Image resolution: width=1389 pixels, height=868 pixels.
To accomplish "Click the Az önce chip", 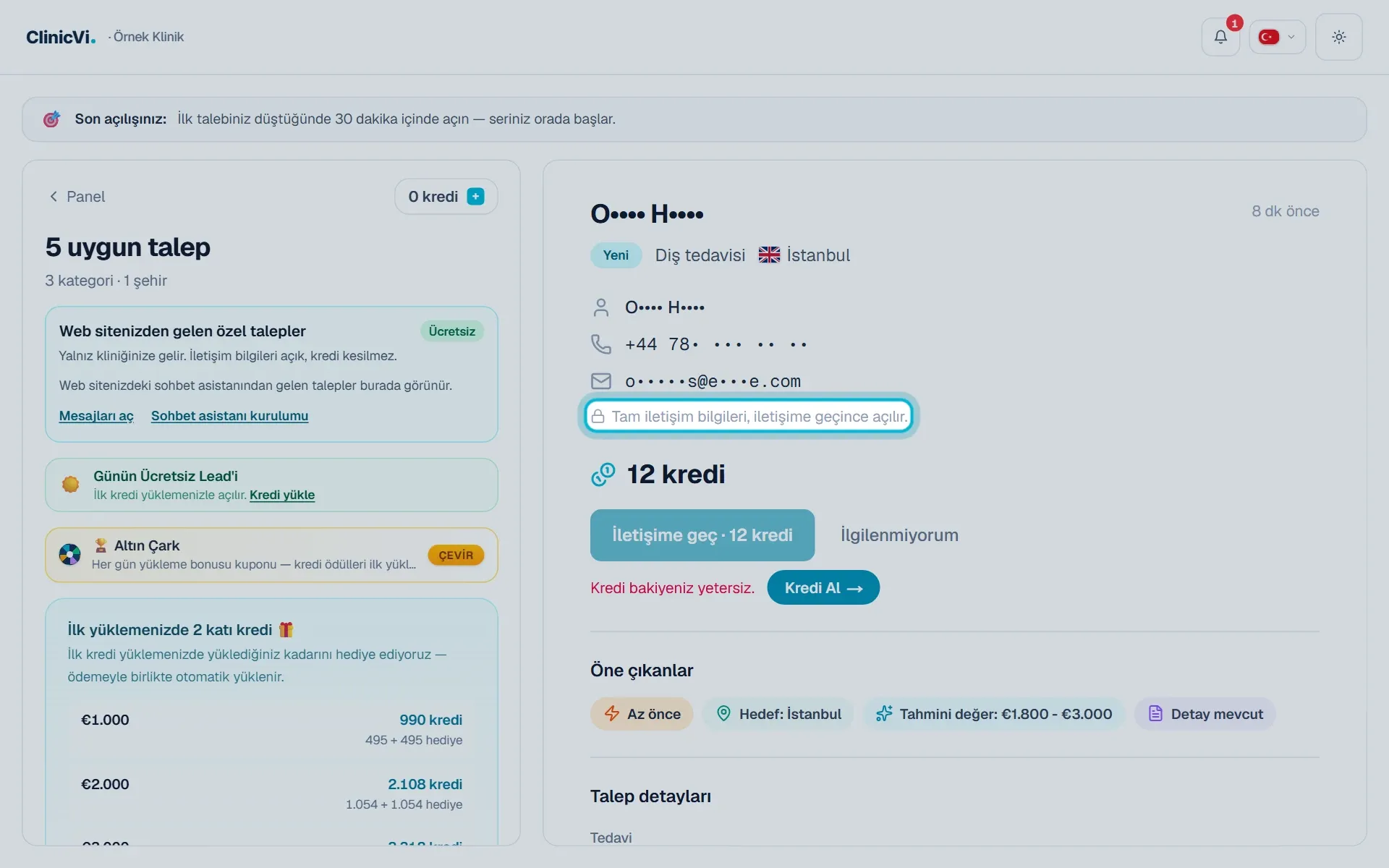I will [642, 714].
